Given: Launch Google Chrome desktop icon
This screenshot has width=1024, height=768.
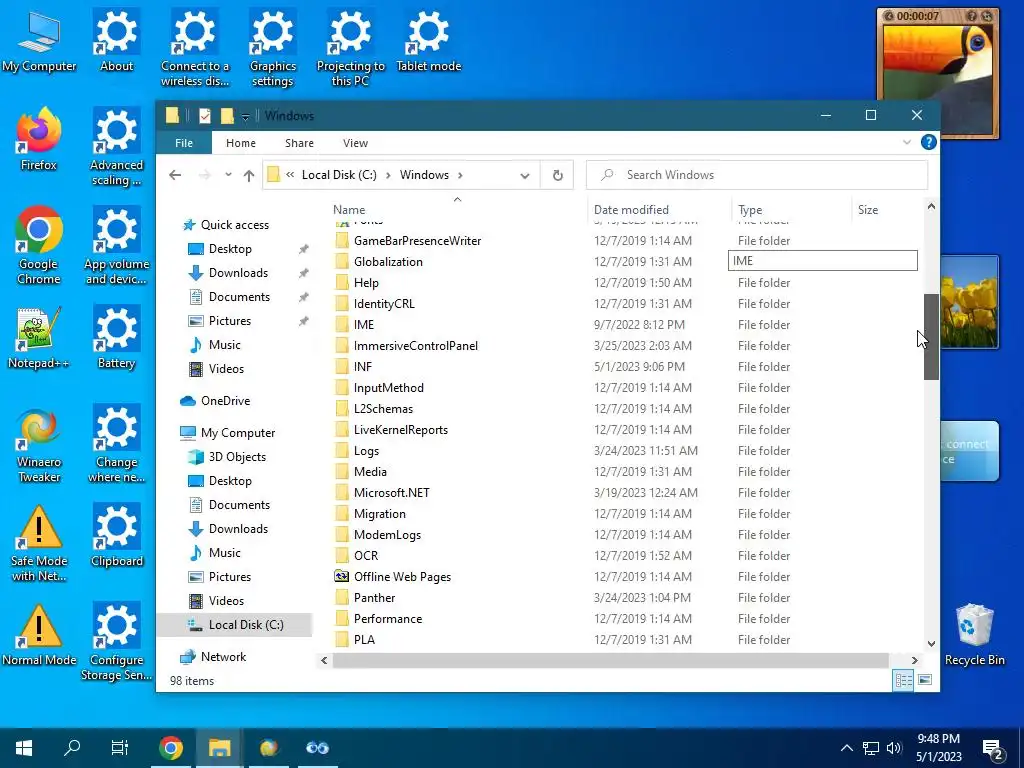Looking at the screenshot, I should point(39,247).
